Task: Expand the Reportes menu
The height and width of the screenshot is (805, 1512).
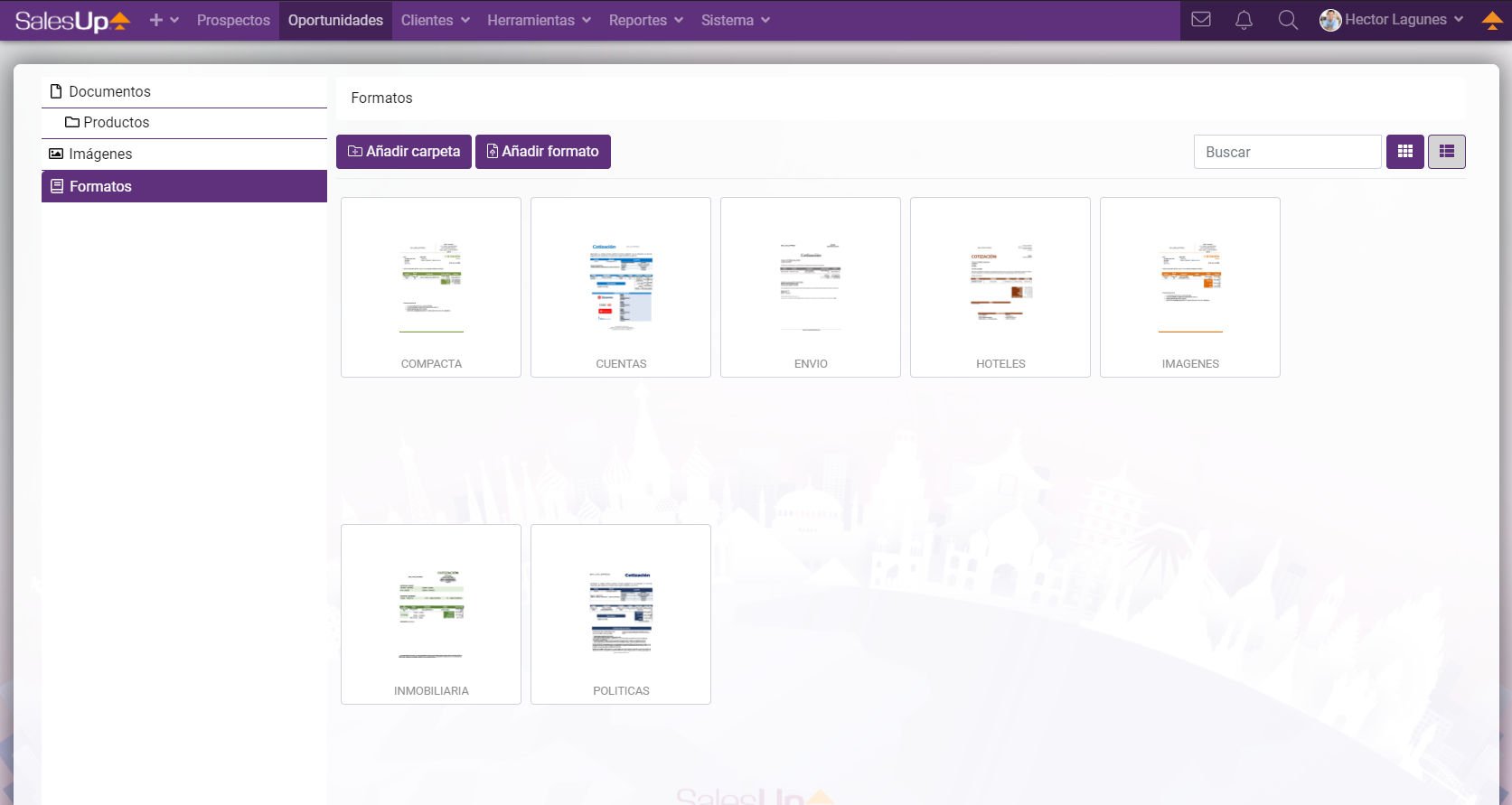Action: (x=646, y=20)
